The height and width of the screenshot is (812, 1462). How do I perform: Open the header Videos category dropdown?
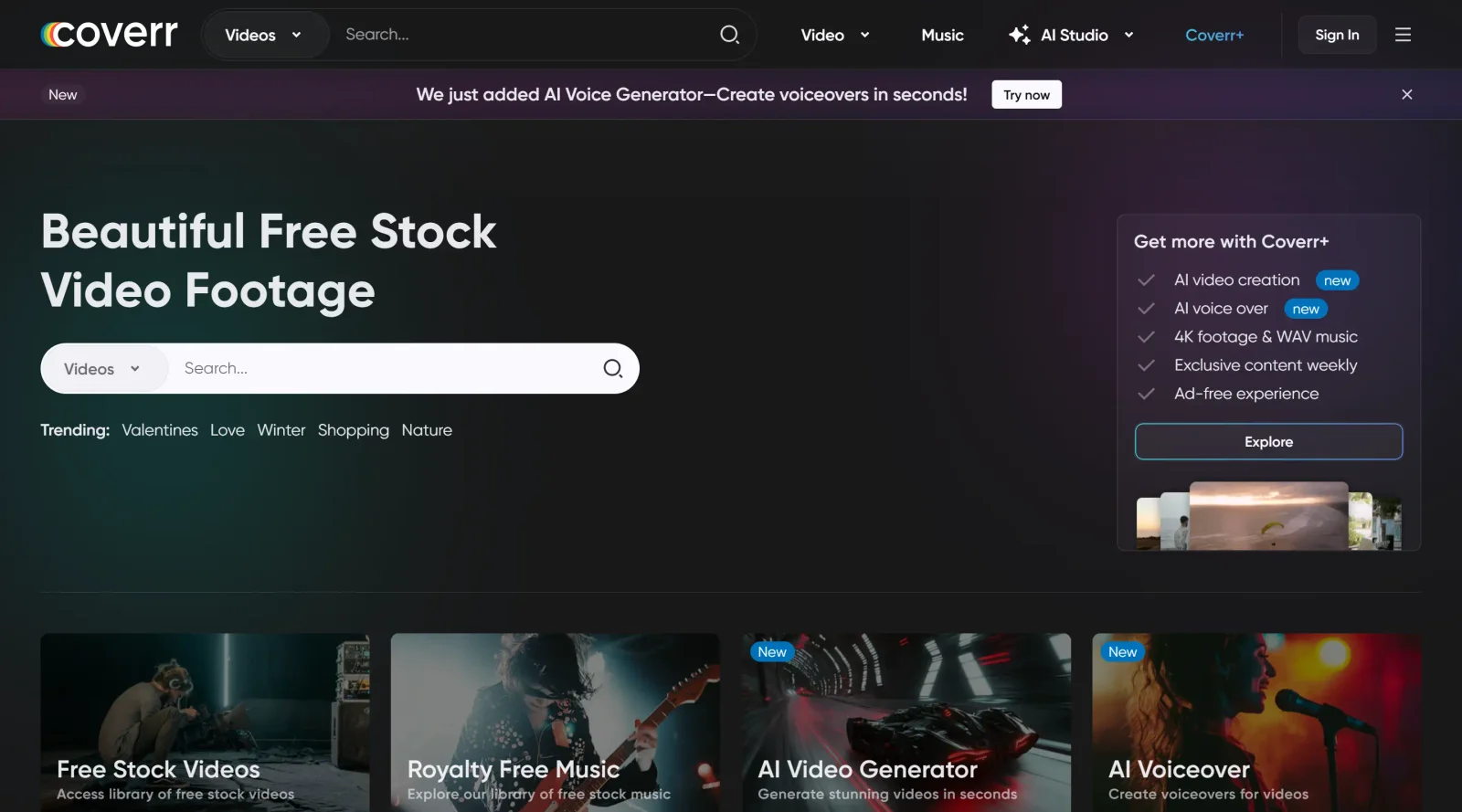coord(264,35)
